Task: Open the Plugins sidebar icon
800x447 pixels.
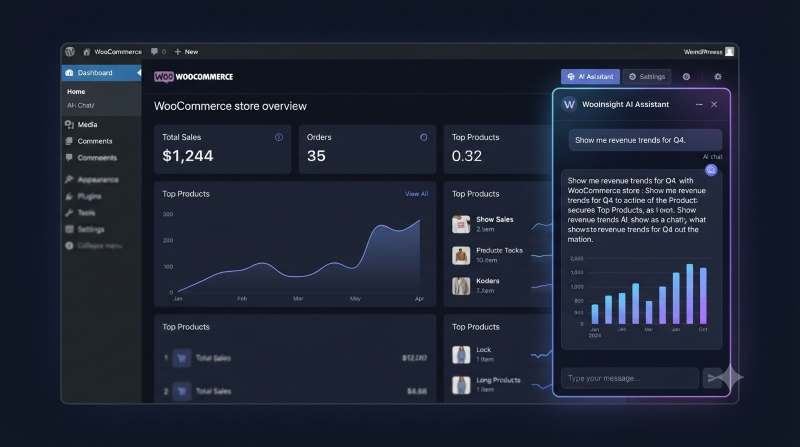Action: (69, 196)
